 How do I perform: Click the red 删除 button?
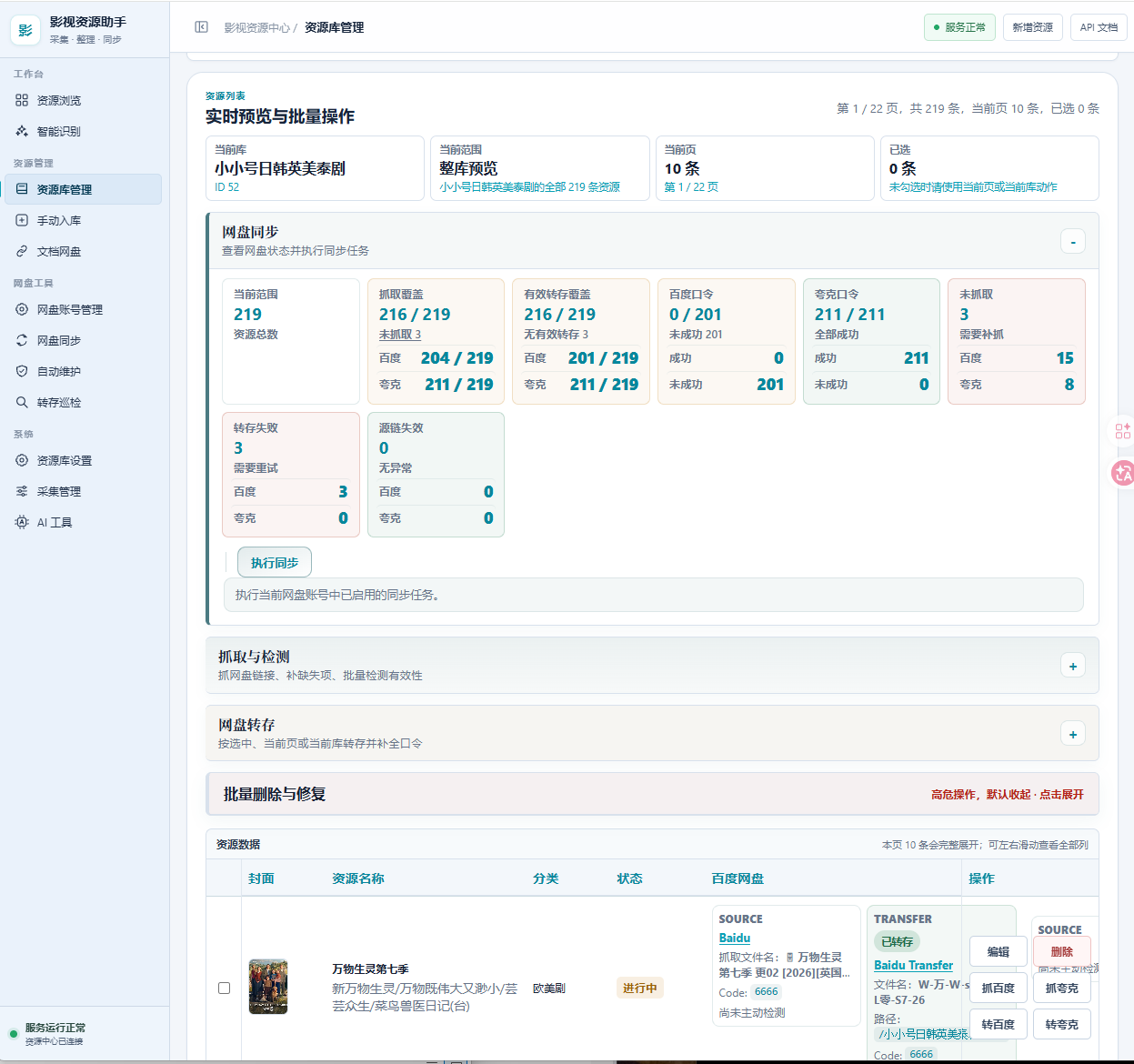[x=1062, y=951]
